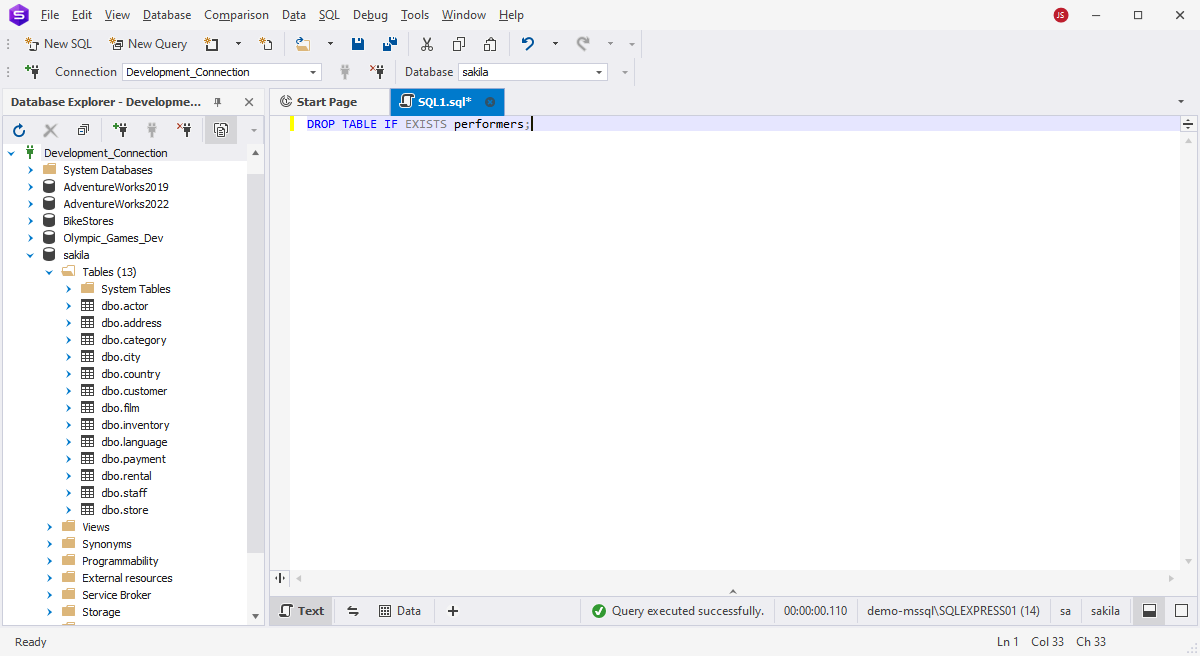Click the new connection plug icon left of Connection label
The image size is (1200, 656).
point(32,72)
